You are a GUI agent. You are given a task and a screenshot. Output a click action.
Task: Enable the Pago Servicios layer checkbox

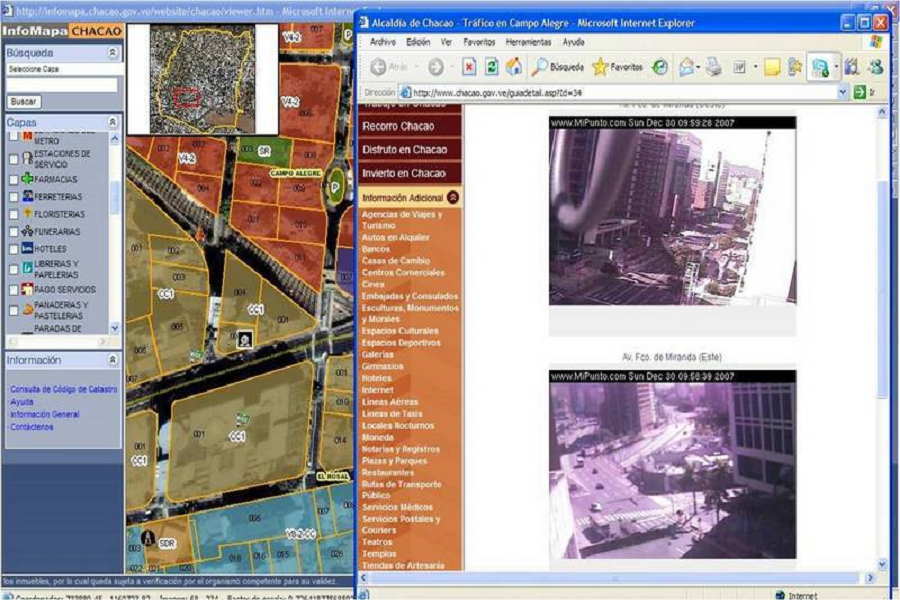14,290
